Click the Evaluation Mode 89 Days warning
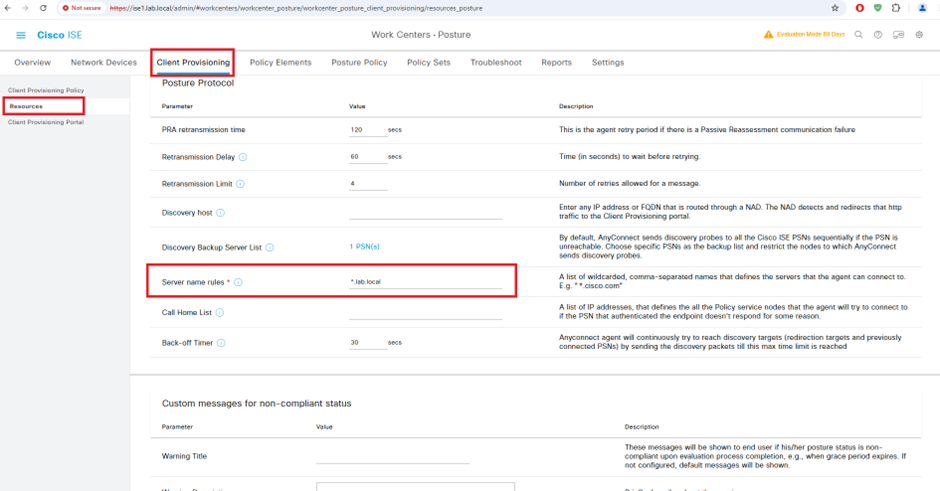This screenshot has width=940, height=491. tap(804, 35)
